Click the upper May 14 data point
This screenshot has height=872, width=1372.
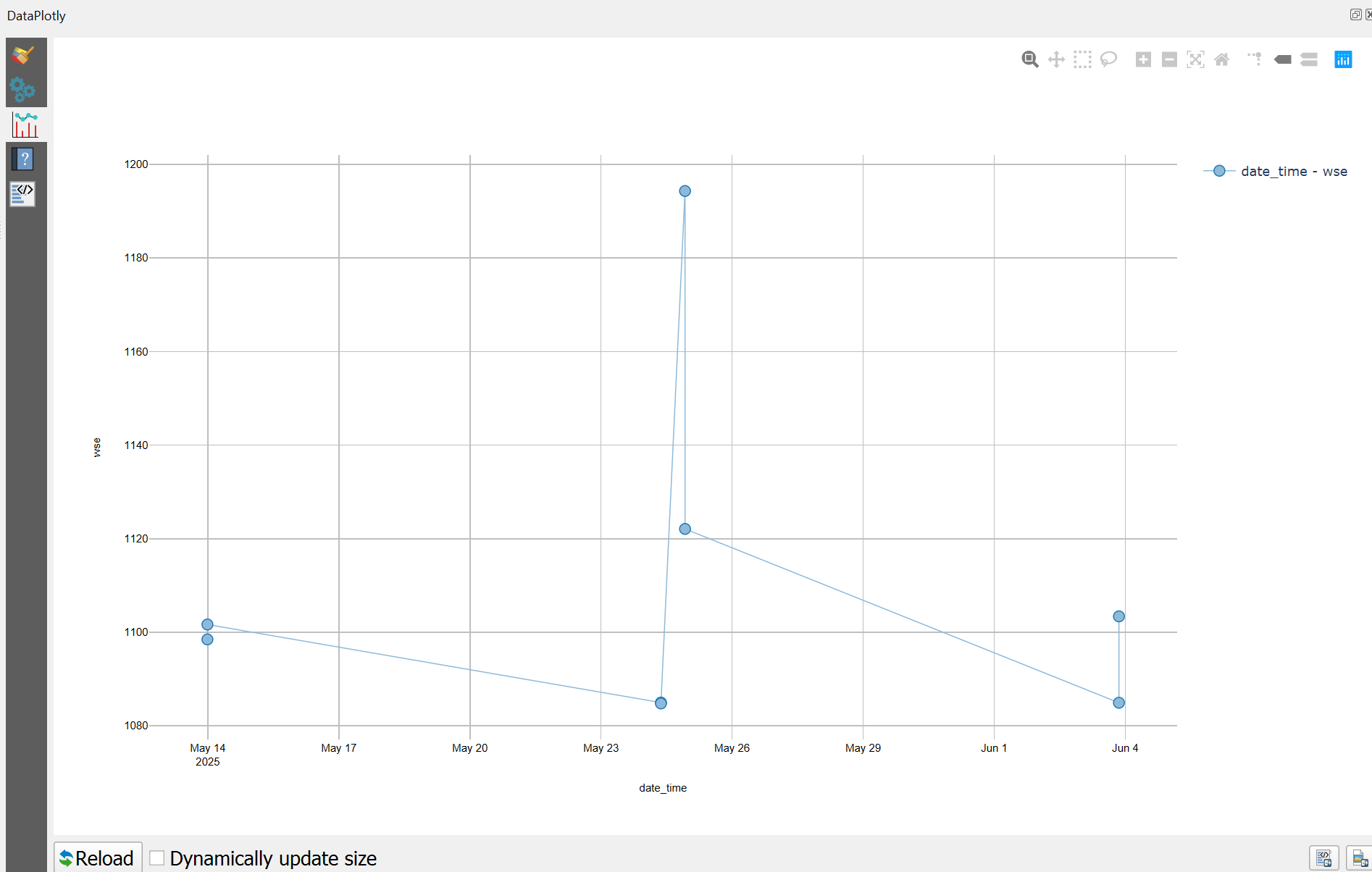click(x=207, y=624)
